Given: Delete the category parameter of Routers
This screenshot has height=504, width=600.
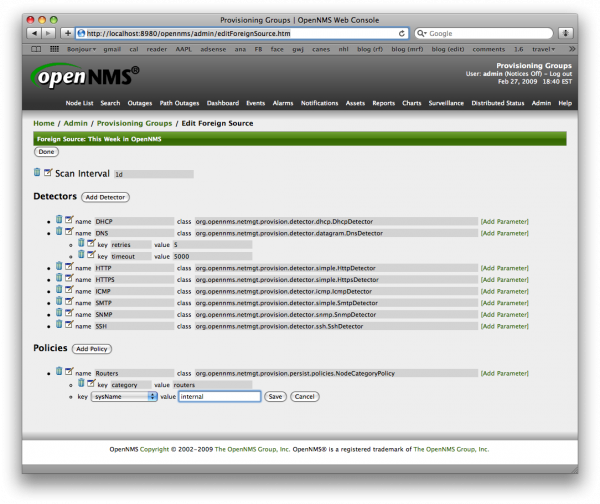Looking at the screenshot, I should tap(81, 383).
